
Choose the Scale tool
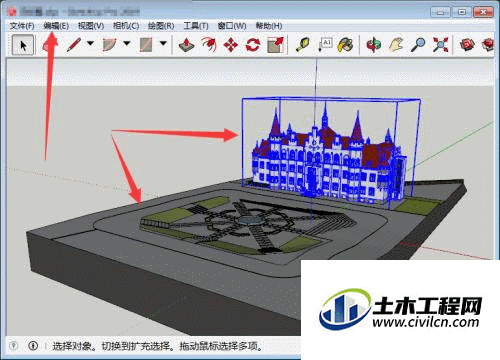[x=275, y=45]
